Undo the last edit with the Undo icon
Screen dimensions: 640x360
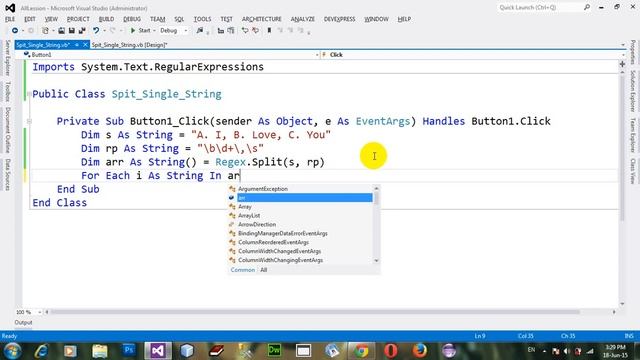point(96,31)
